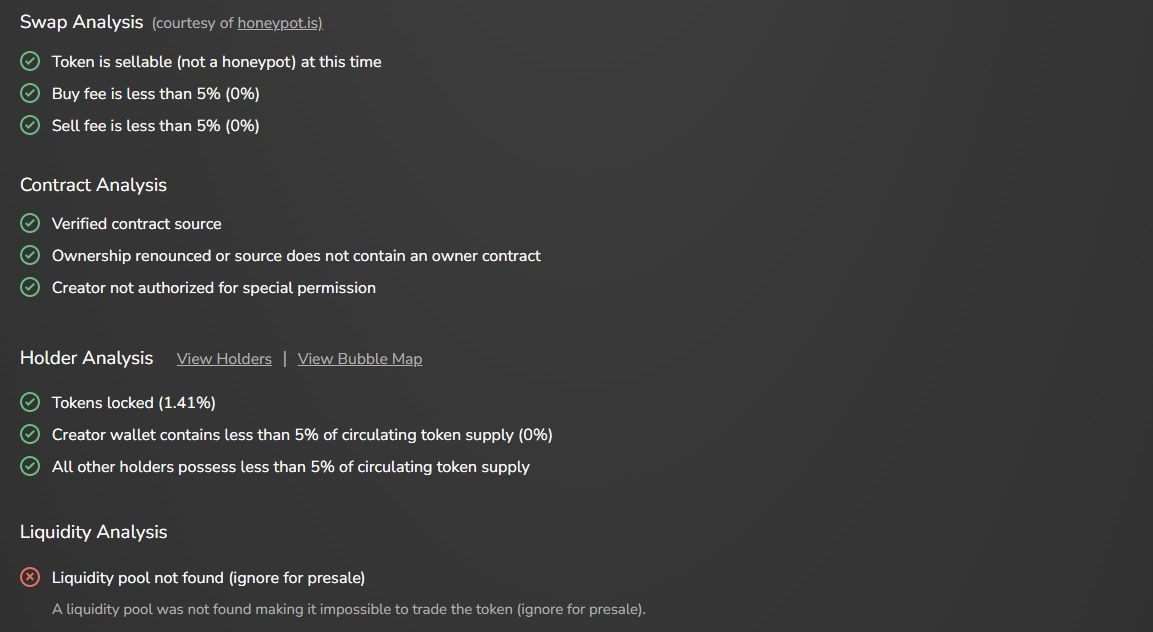
Task: Click check icon beside All other holders row
Action: pyautogui.click(x=30, y=467)
